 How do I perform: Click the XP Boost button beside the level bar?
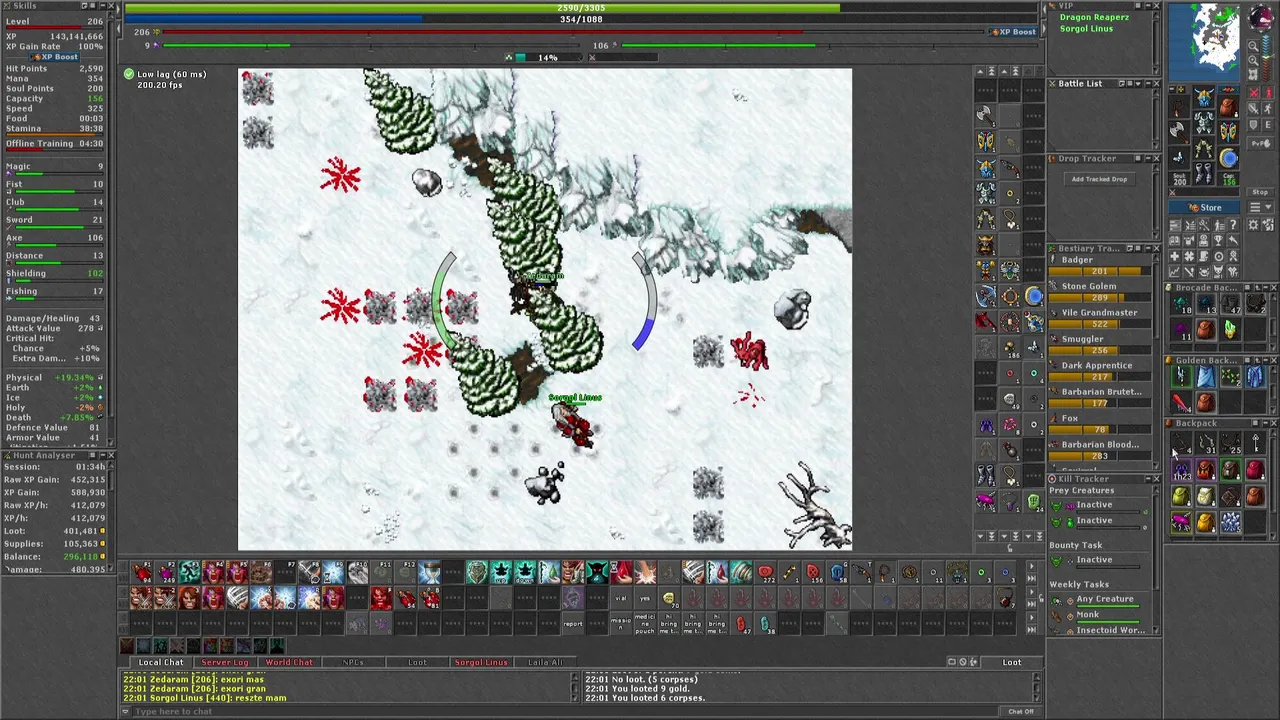[x=1012, y=32]
